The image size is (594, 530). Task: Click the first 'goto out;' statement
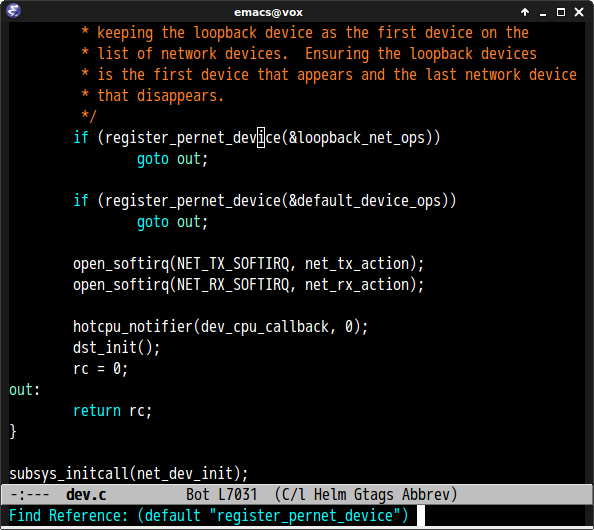click(x=172, y=159)
